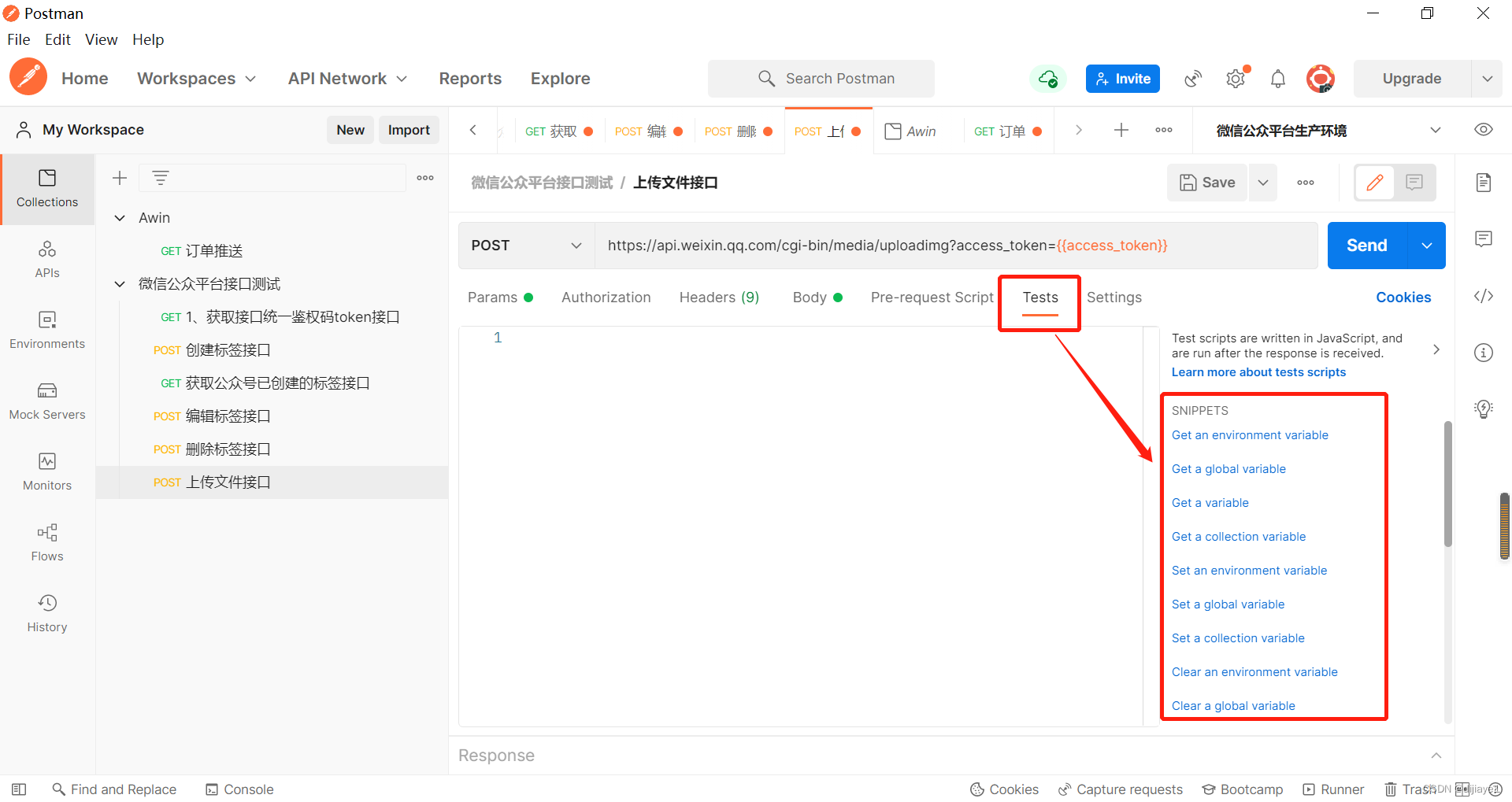Switch to the Headers (9) tab
1512x802 pixels.
719,298
